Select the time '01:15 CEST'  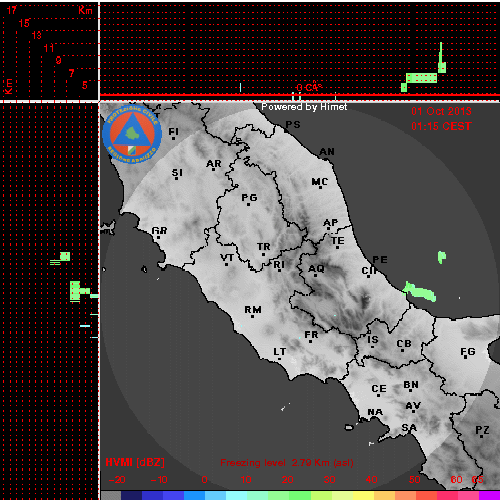pos(441,126)
